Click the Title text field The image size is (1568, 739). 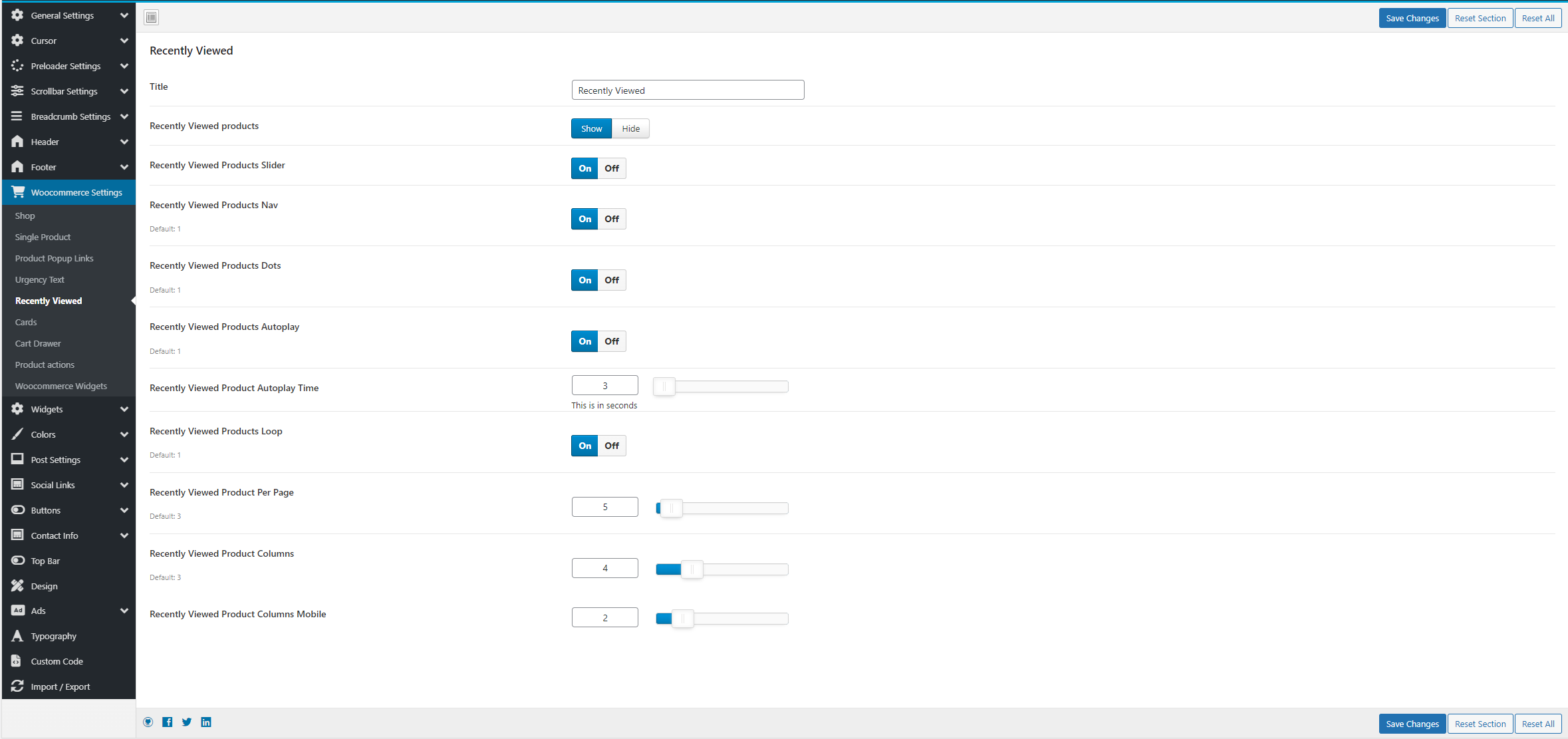click(x=688, y=90)
